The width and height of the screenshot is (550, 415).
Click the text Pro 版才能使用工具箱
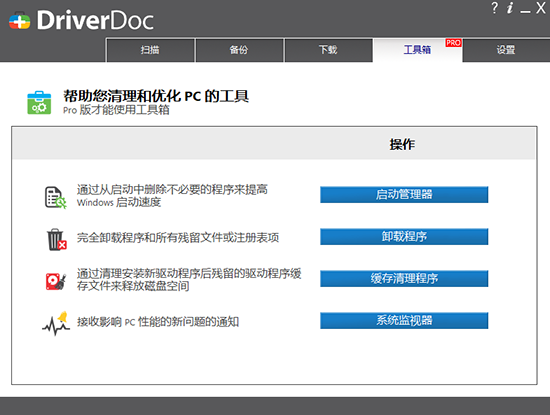coord(116,110)
